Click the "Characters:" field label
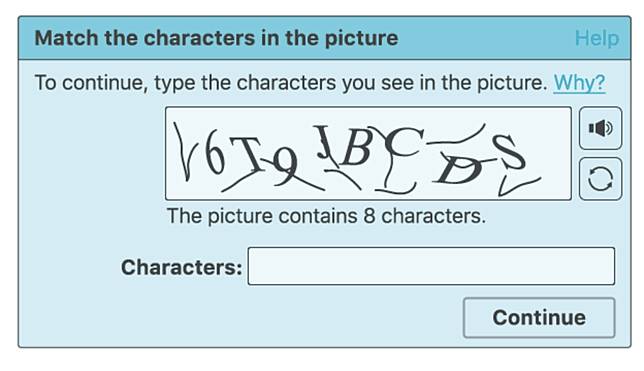Image resolution: width=644 pixels, height=371 pixels. tap(181, 267)
